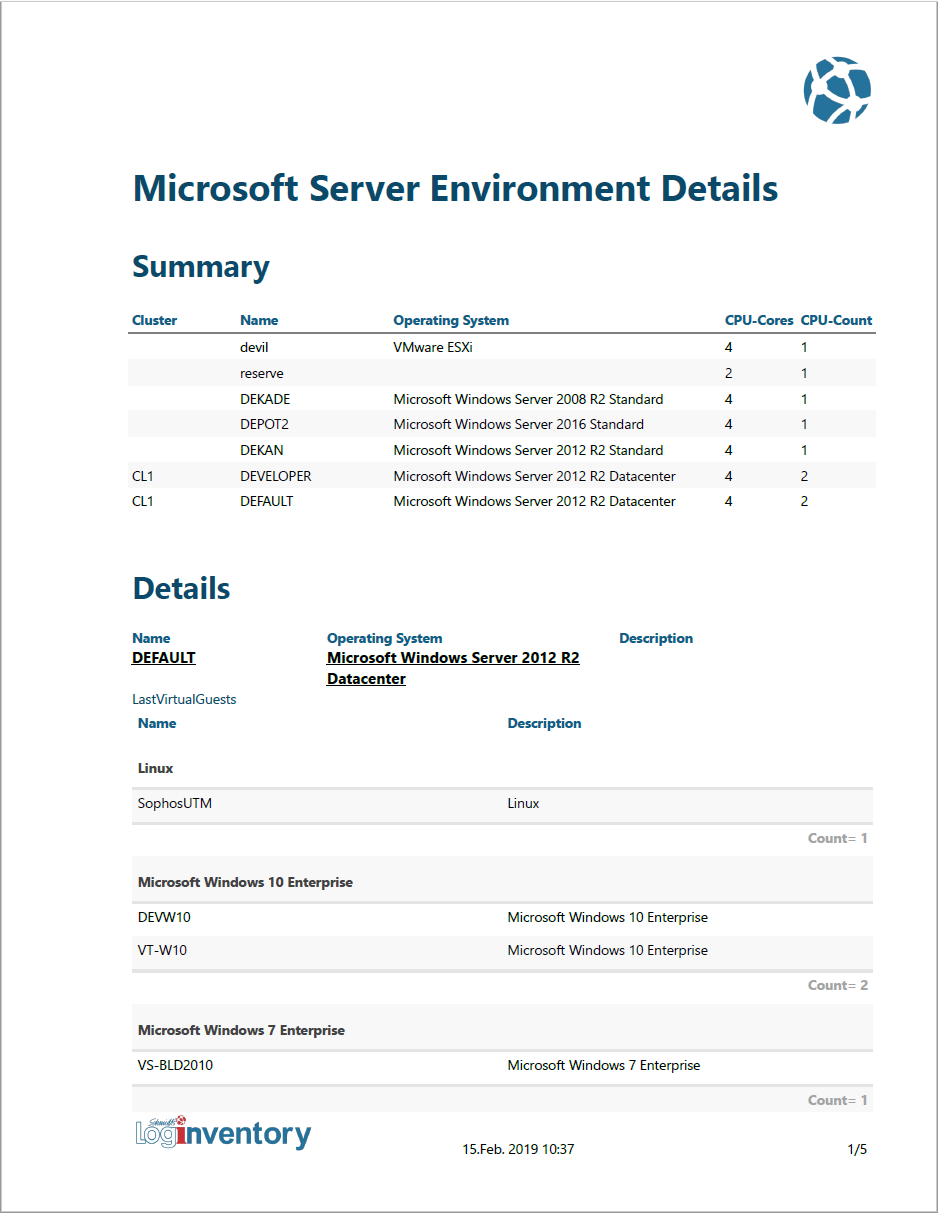The image size is (938, 1213).
Task: Click the globe network logo icon
Action: (x=837, y=90)
